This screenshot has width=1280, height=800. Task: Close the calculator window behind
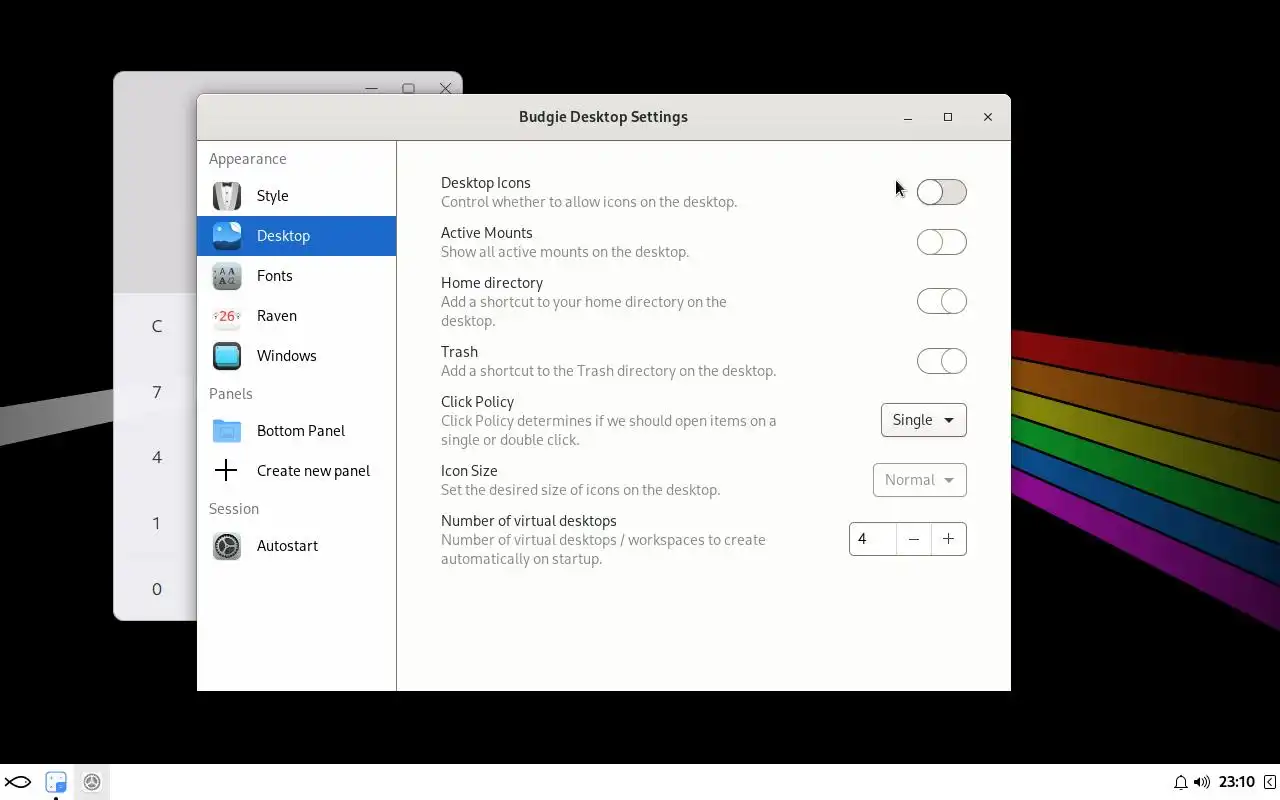click(x=446, y=88)
